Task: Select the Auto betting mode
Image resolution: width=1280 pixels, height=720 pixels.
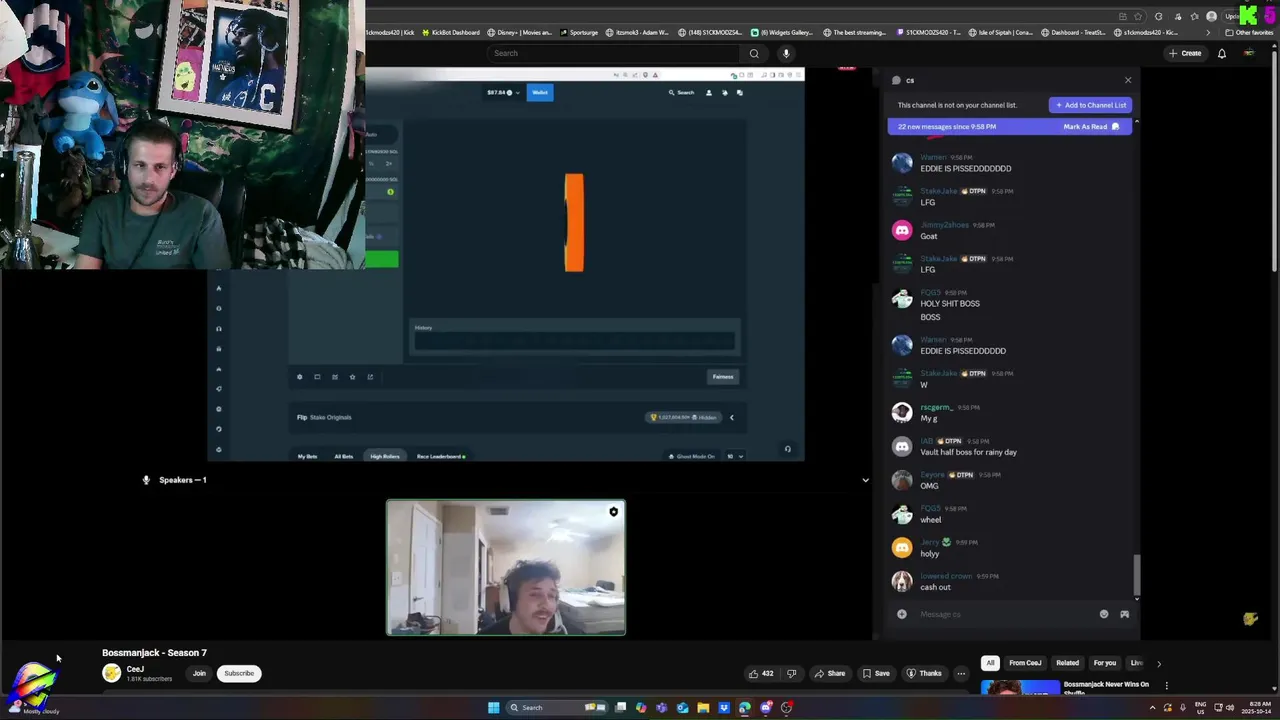Action: click(371, 134)
